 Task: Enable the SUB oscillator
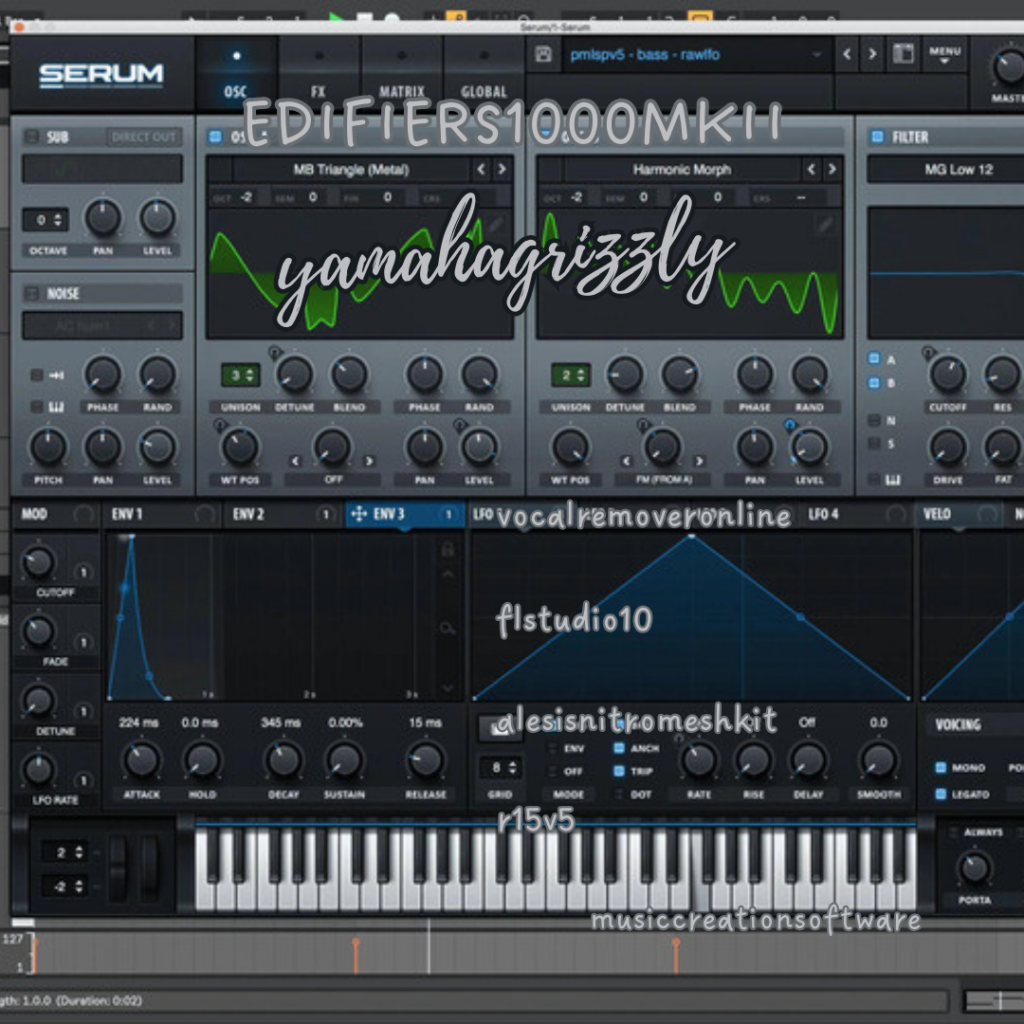(x=31, y=136)
